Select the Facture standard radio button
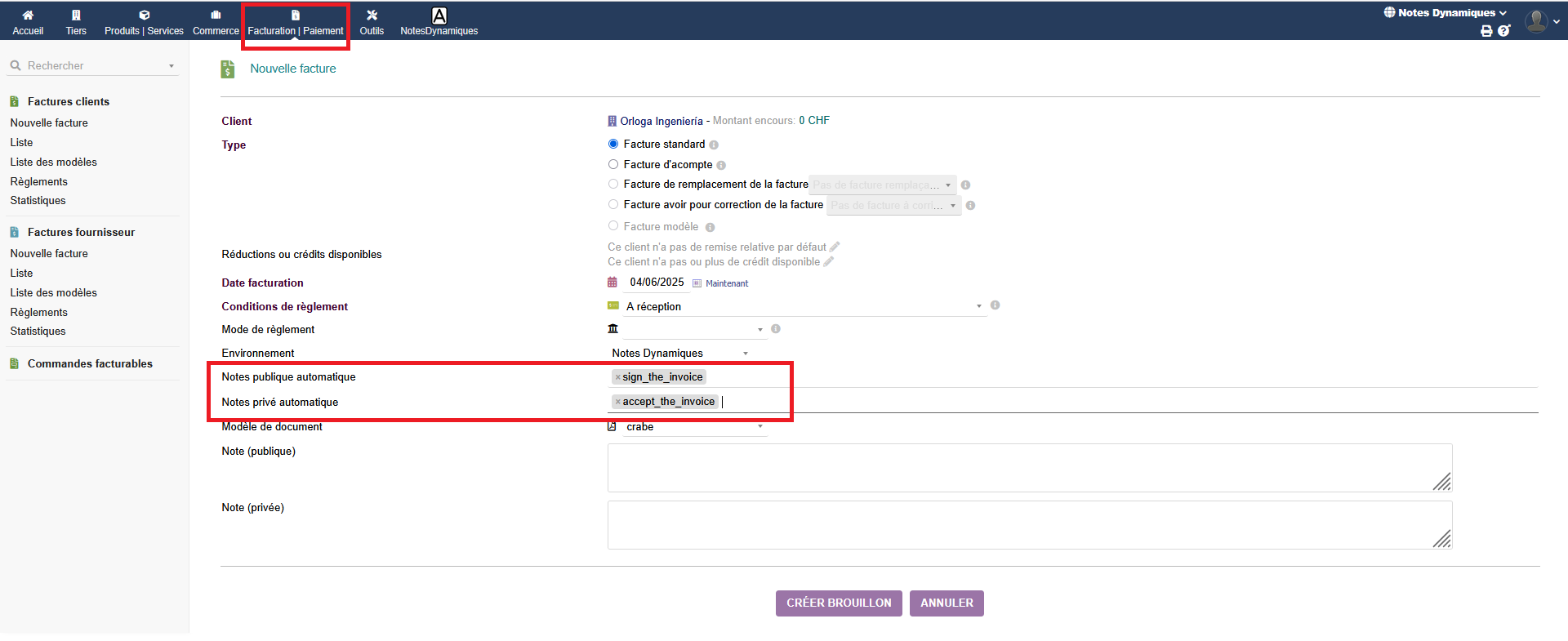Viewport: 1568px width, 641px height. tap(613, 144)
